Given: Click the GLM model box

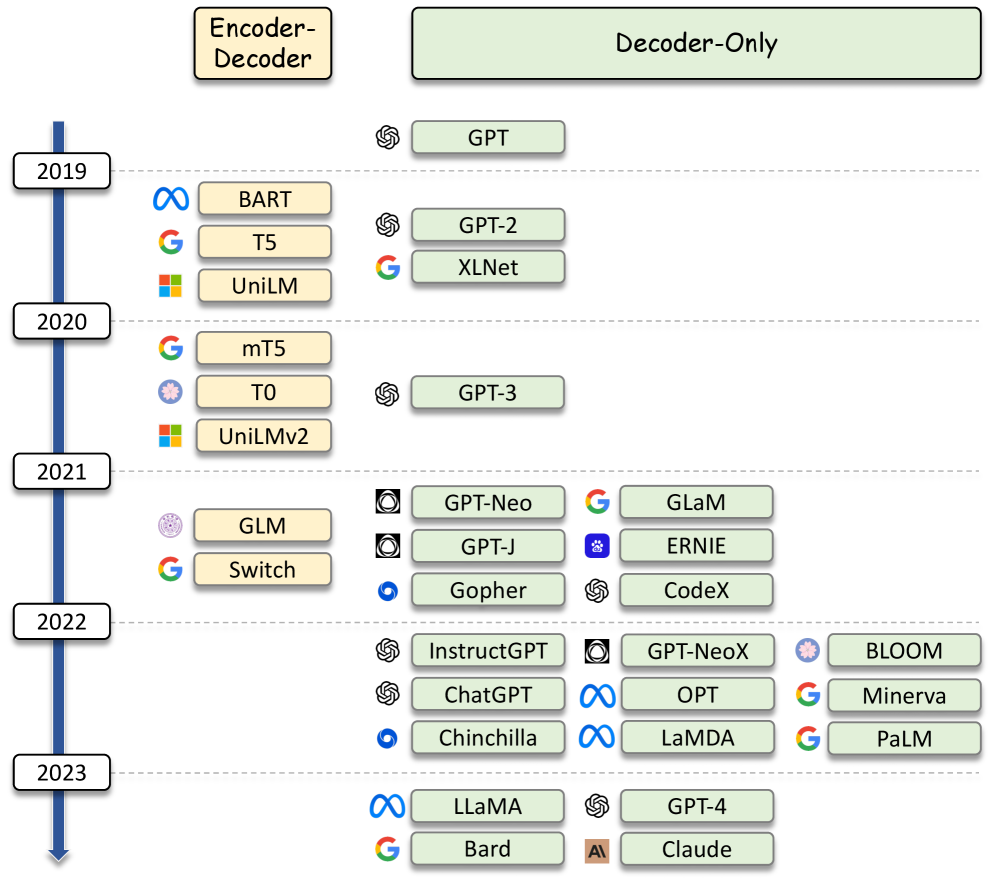Looking at the screenshot, I should [263, 526].
